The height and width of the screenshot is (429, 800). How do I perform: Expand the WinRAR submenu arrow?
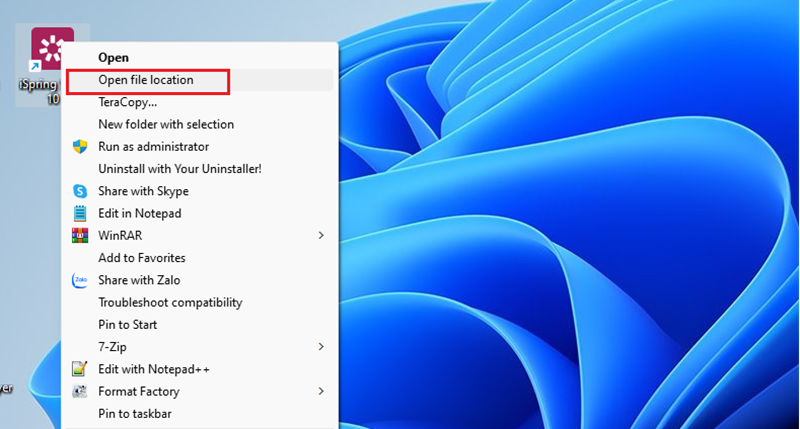(x=321, y=235)
